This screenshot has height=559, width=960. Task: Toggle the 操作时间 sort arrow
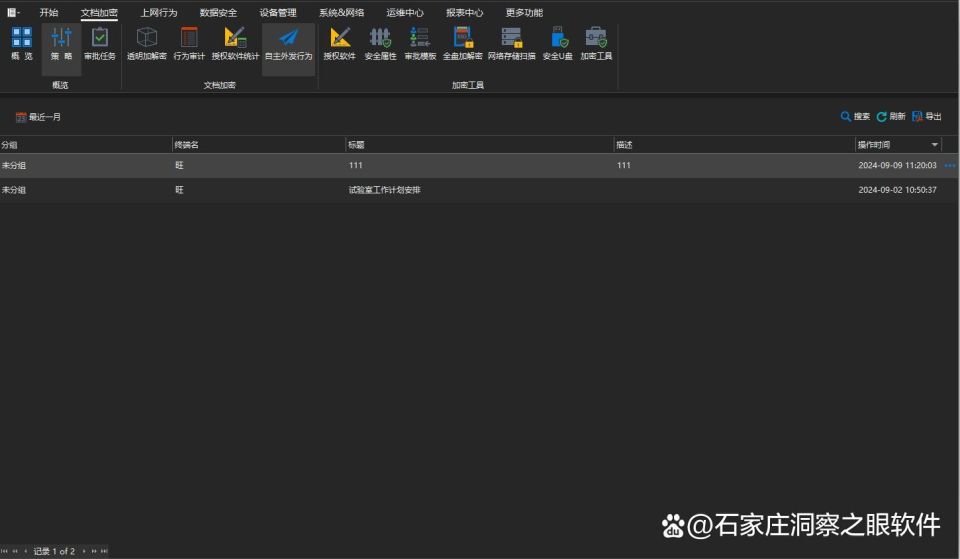click(x=935, y=145)
